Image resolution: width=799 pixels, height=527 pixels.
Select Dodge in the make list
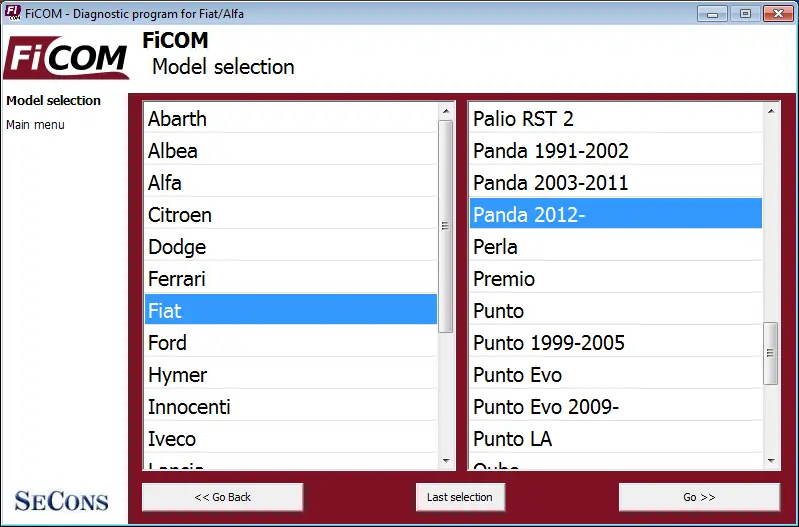[291, 247]
